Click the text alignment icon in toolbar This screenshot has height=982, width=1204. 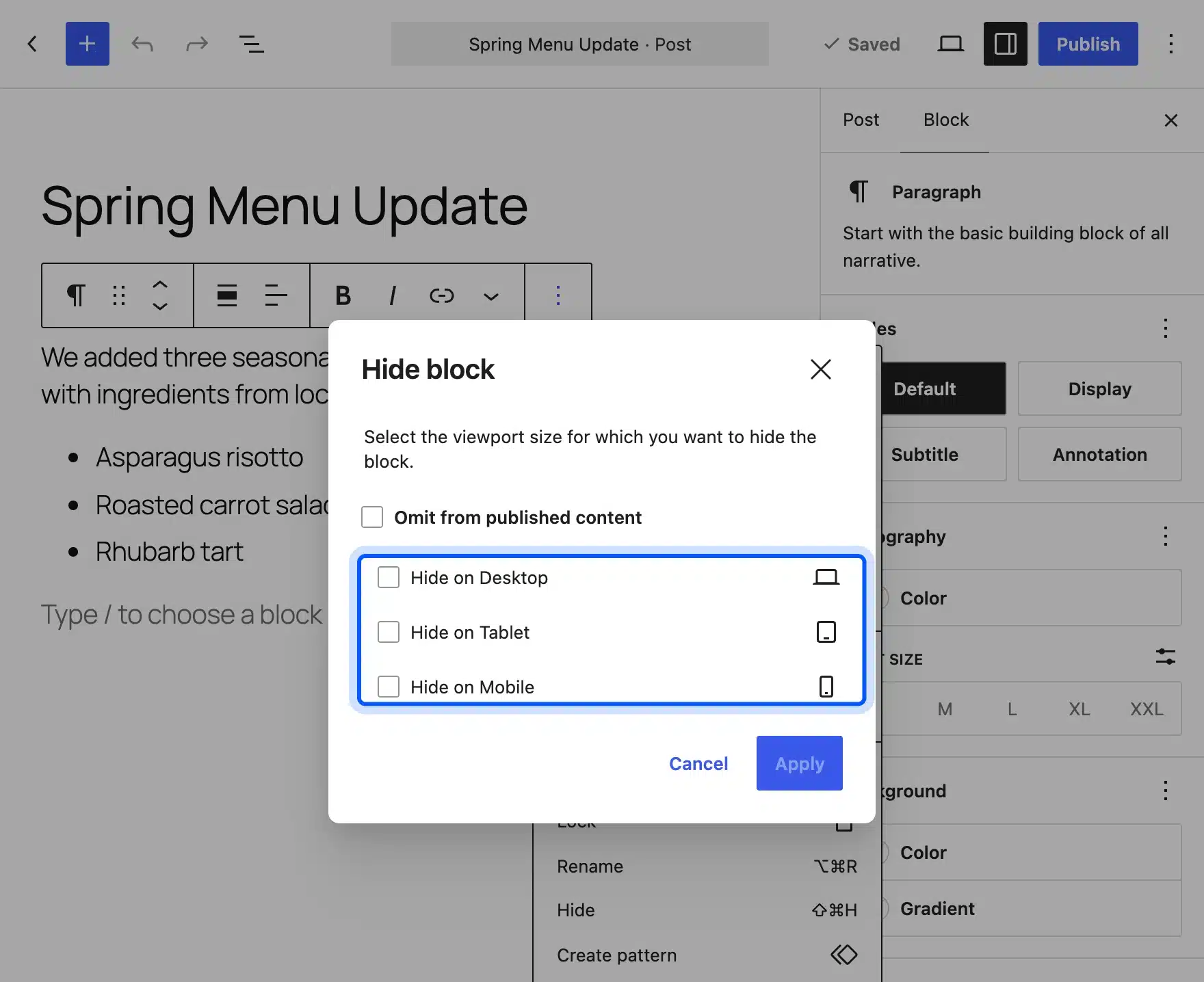coord(276,295)
